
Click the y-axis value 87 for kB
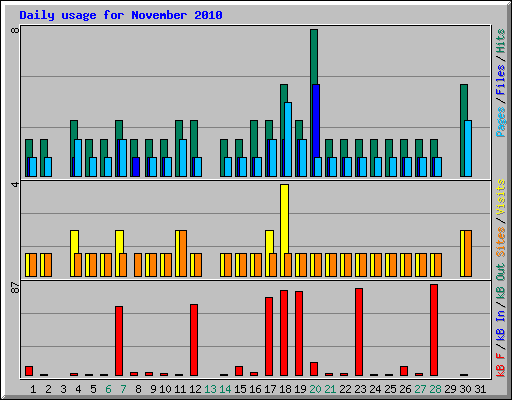click(x=15, y=288)
